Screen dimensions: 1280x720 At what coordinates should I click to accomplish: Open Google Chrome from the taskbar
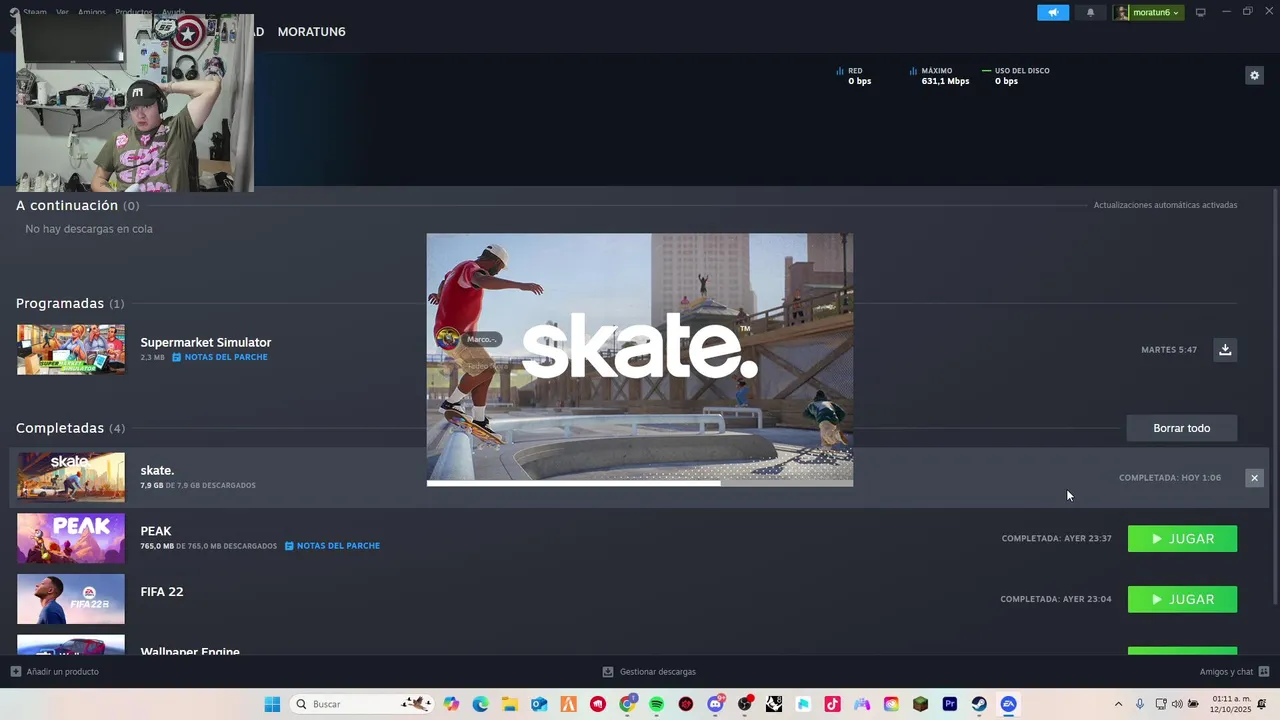(627, 704)
